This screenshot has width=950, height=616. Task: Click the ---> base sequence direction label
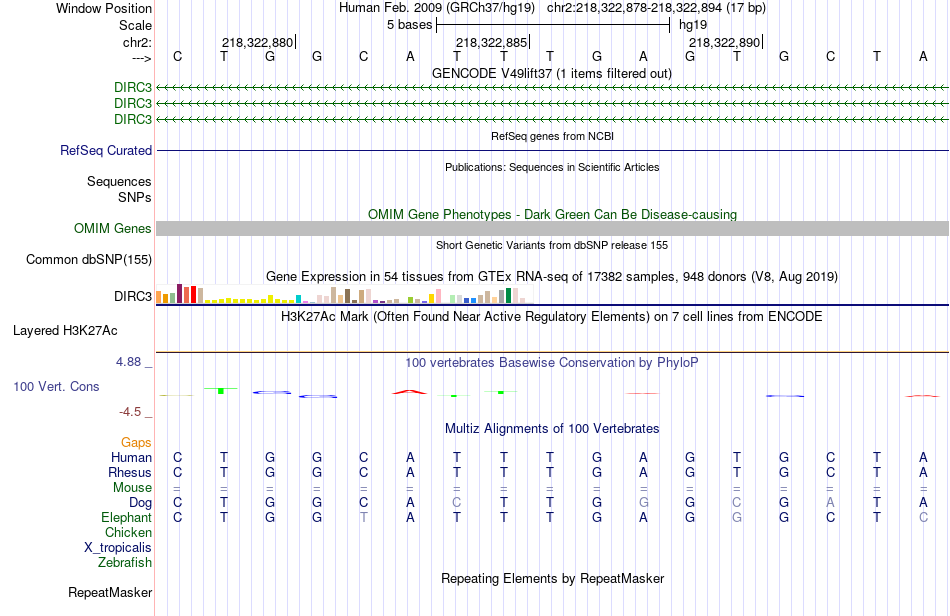[x=141, y=58]
